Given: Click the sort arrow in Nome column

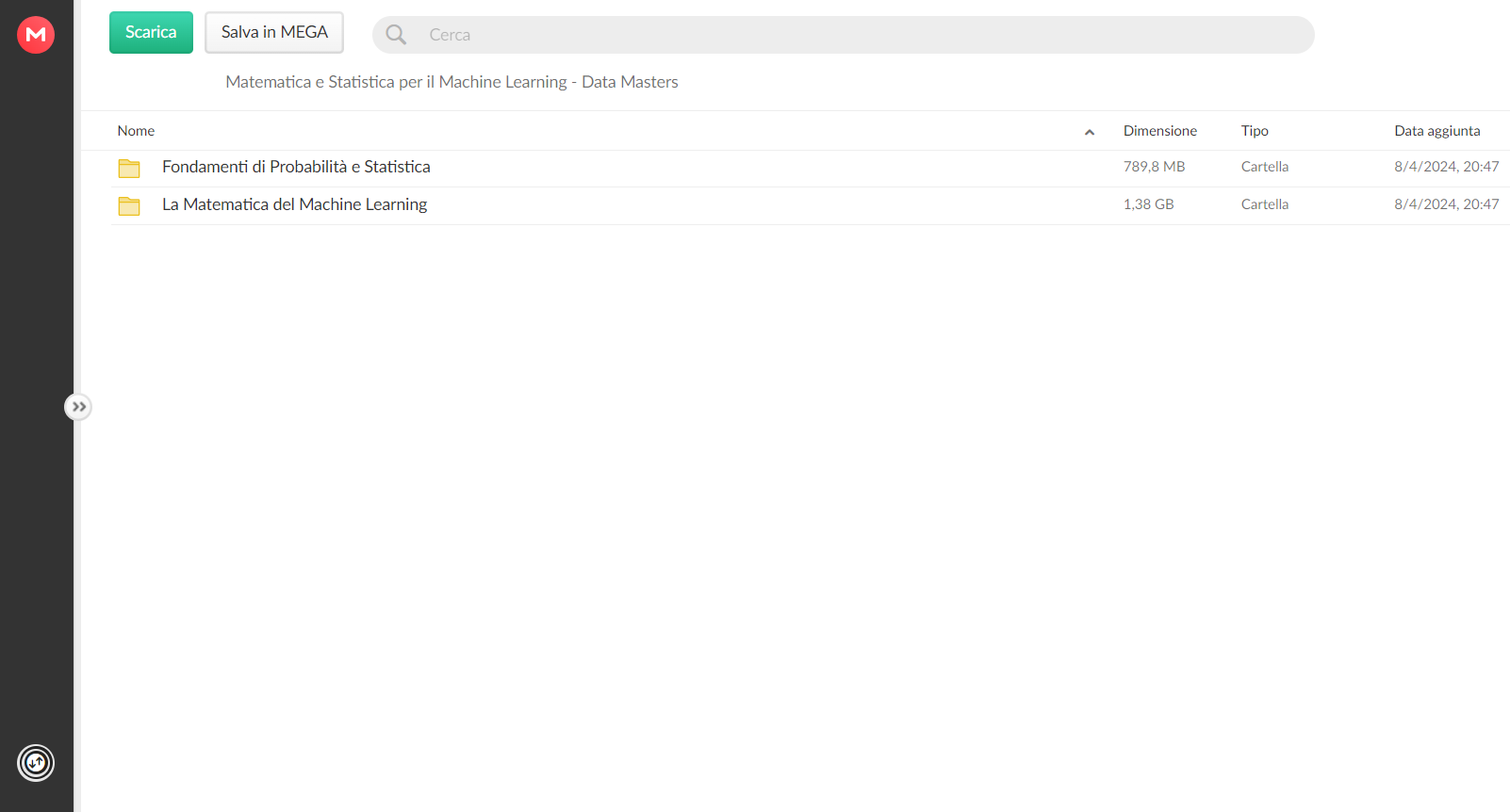Looking at the screenshot, I should [1090, 132].
